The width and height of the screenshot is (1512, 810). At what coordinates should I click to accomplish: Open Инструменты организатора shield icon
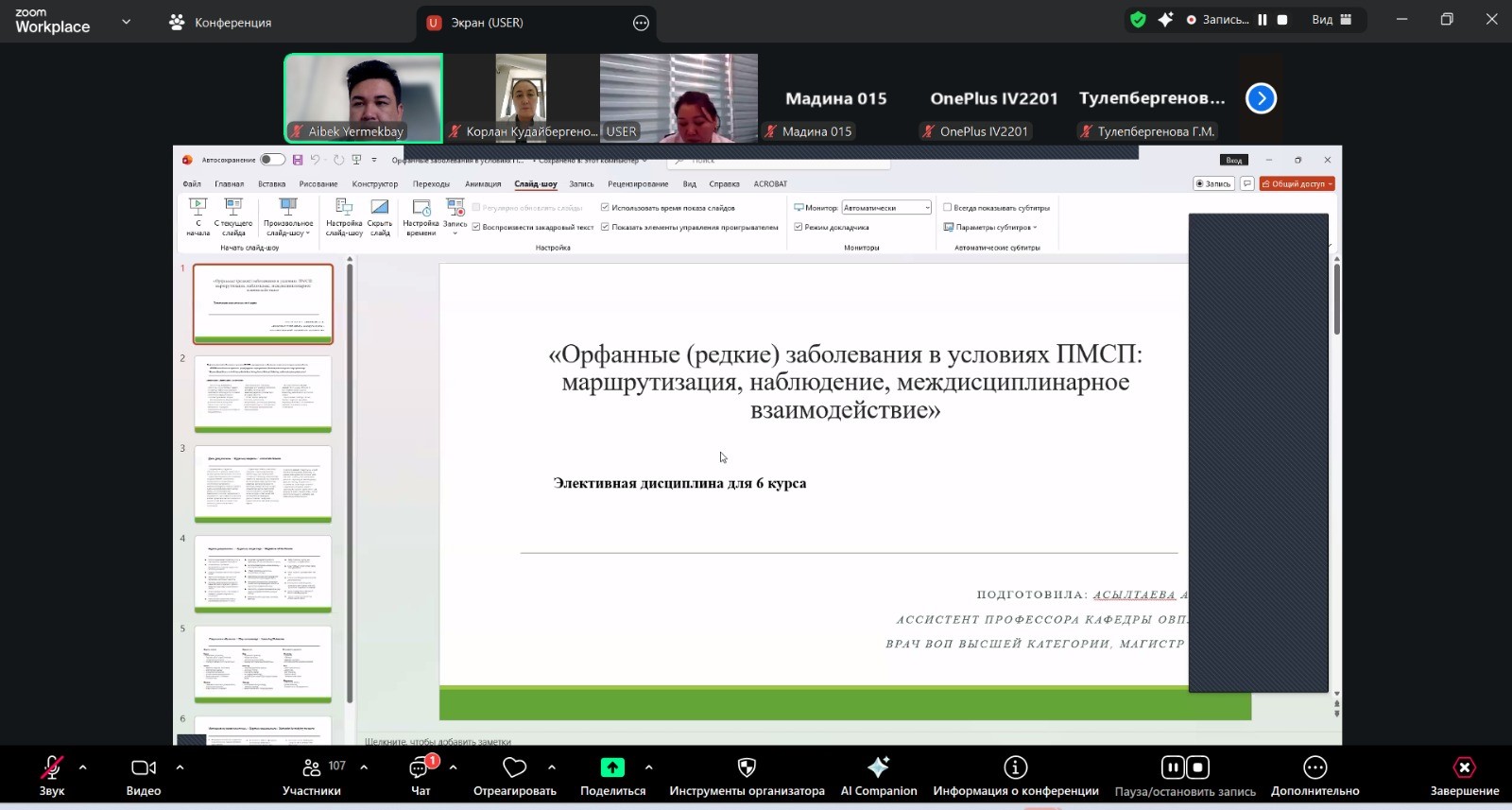[747, 767]
